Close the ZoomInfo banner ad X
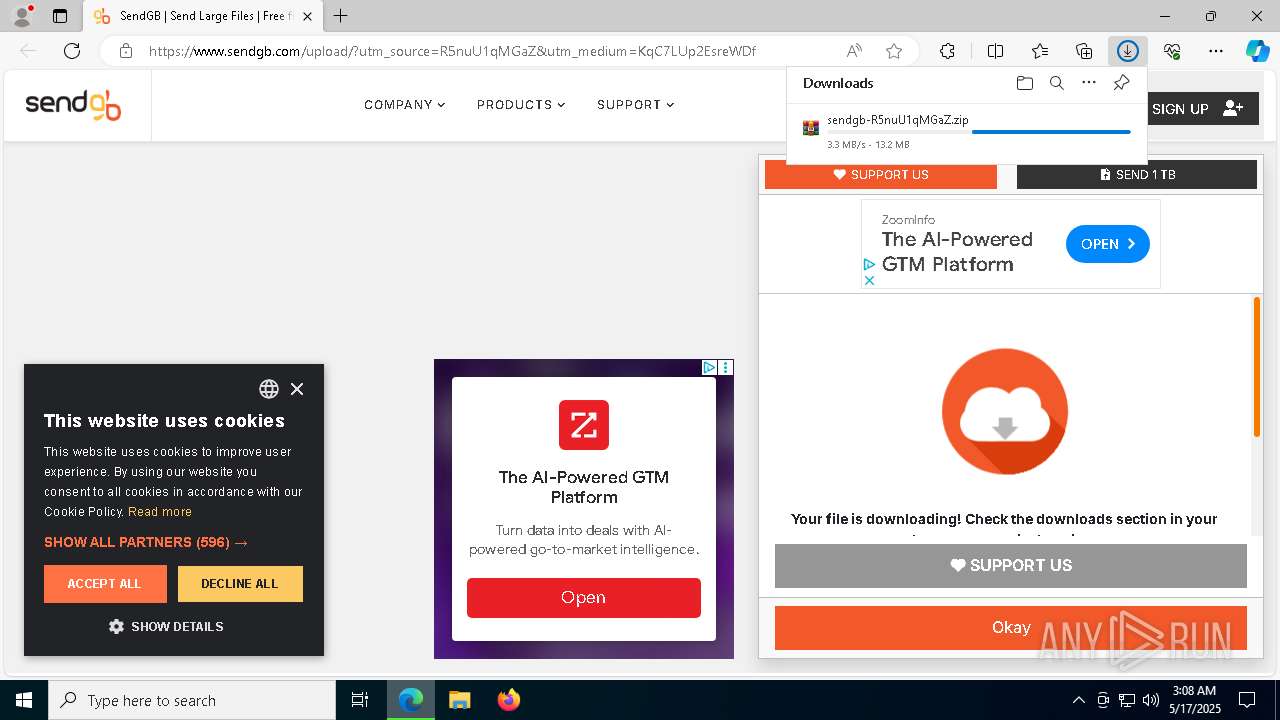This screenshot has height=720, width=1280. (869, 281)
